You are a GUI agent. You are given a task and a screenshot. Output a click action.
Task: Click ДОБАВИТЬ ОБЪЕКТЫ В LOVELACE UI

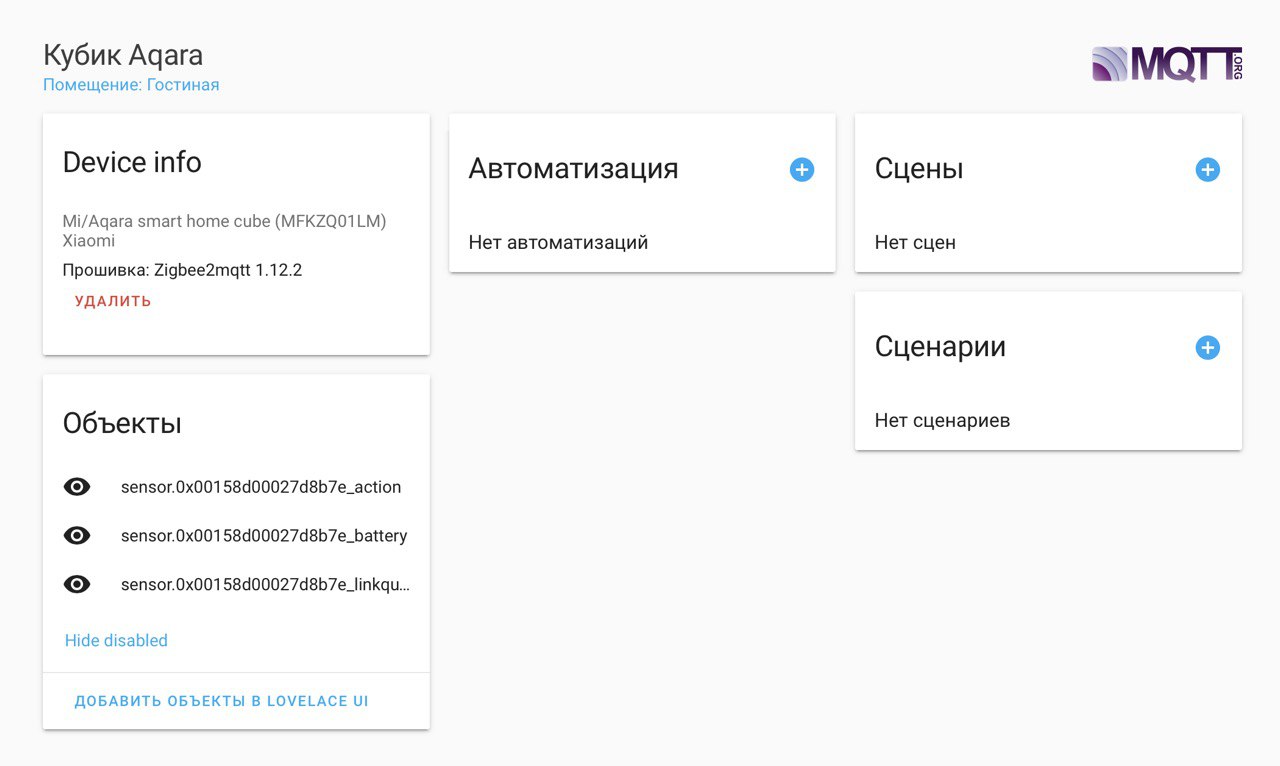tap(222, 701)
